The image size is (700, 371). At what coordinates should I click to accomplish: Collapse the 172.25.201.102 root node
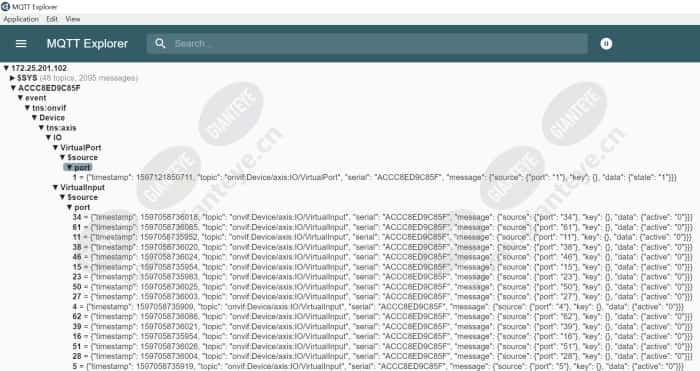pos(6,68)
